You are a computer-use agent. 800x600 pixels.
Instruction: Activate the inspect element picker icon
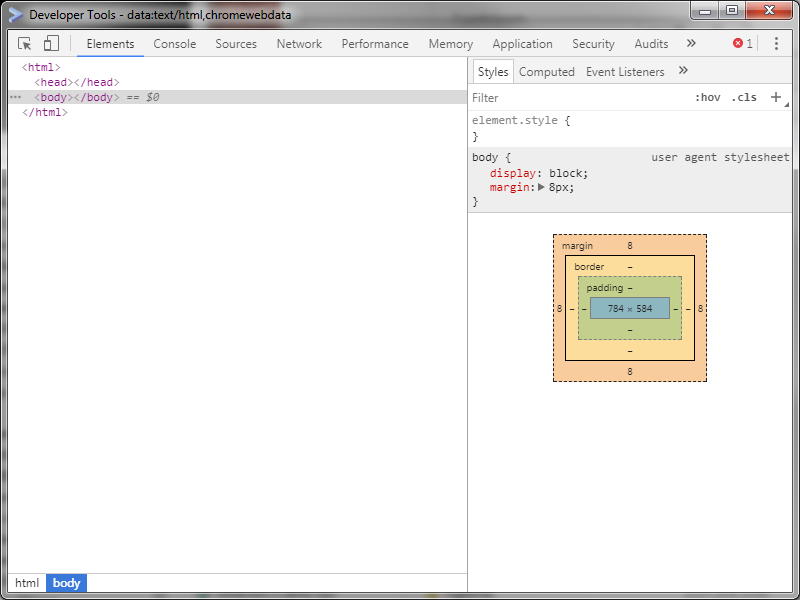[x=24, y=44]
